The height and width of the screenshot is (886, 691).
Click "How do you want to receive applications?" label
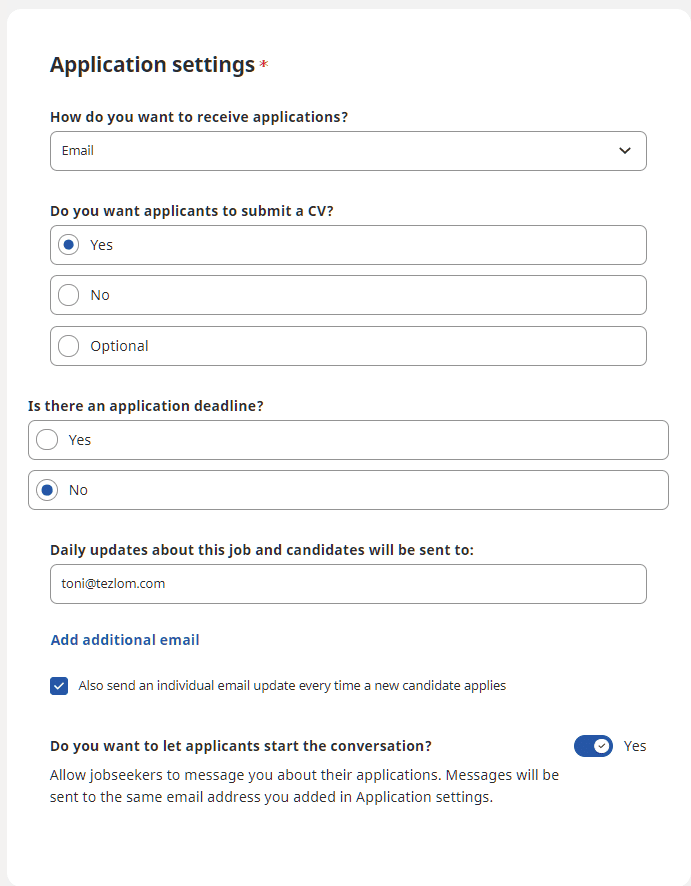[x=199, y=117]
